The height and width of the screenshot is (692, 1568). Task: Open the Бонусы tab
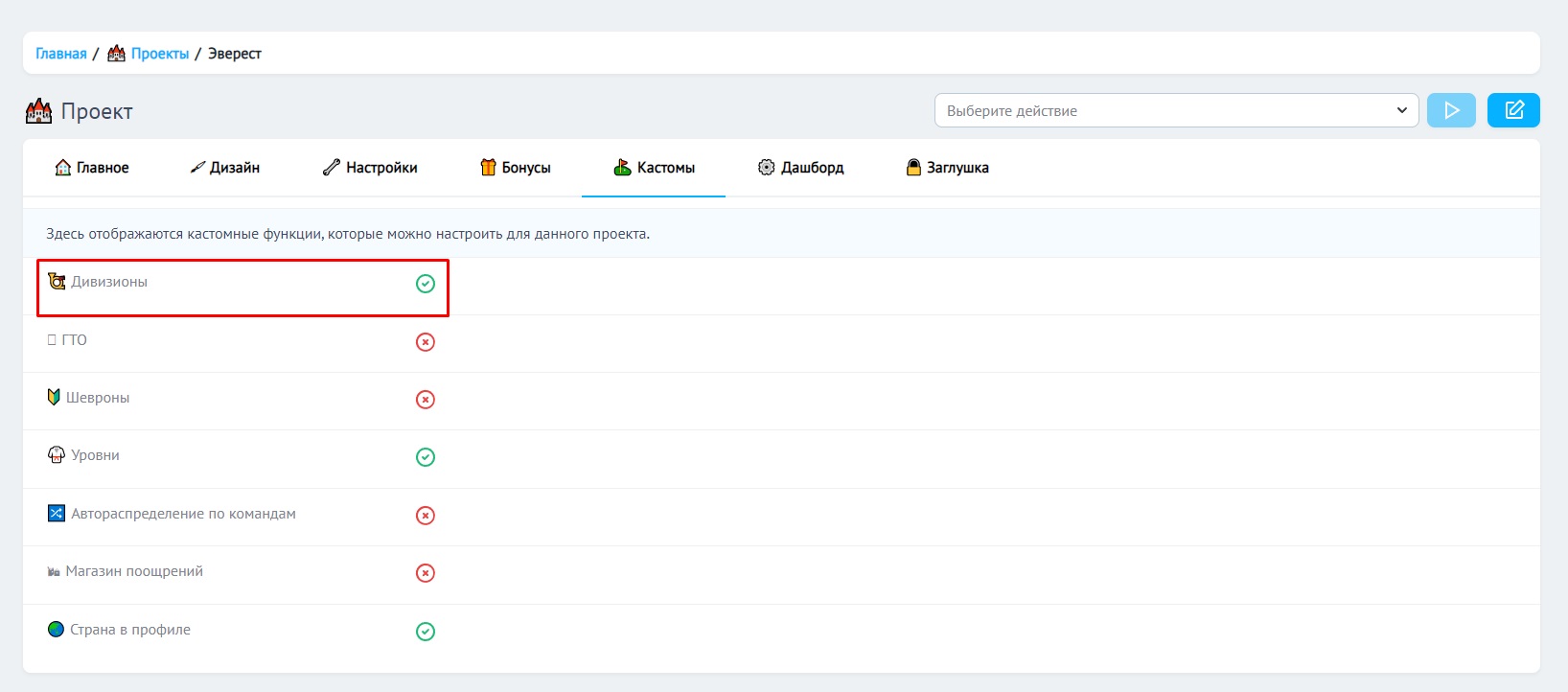click(x=516, y=168)
